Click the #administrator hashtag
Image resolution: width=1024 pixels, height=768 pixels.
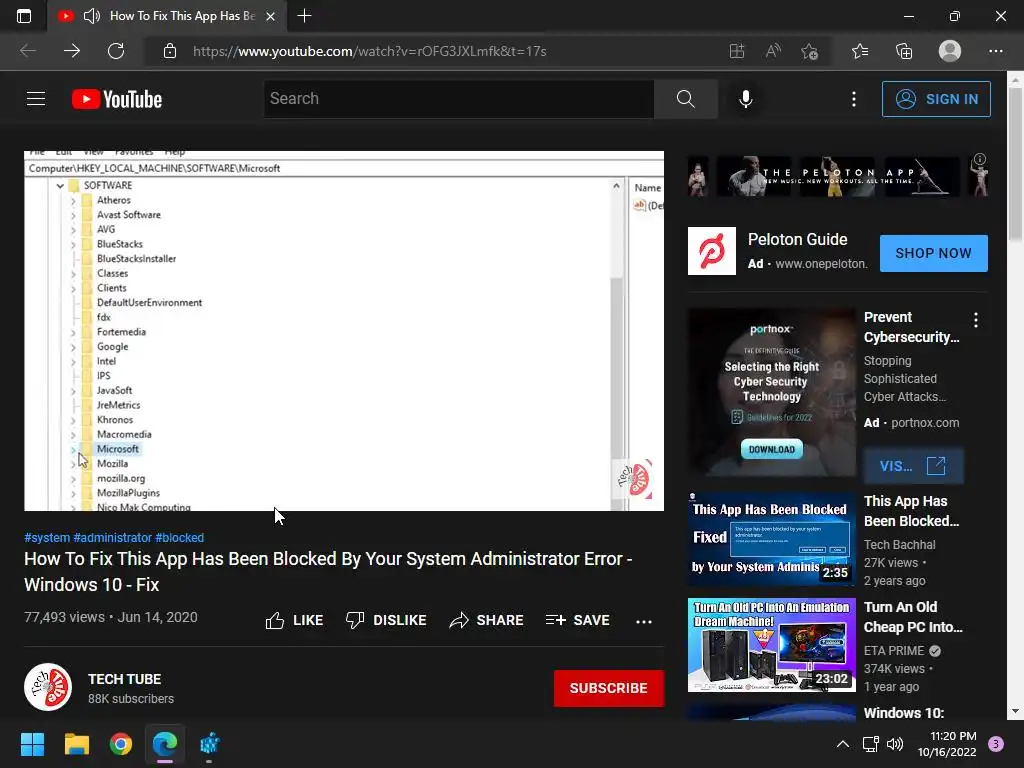point(112,537)
